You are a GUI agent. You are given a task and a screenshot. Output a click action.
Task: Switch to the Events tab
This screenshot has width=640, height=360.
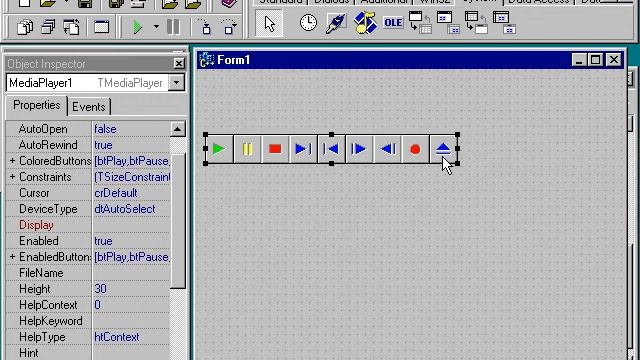(x=89, y=107)
